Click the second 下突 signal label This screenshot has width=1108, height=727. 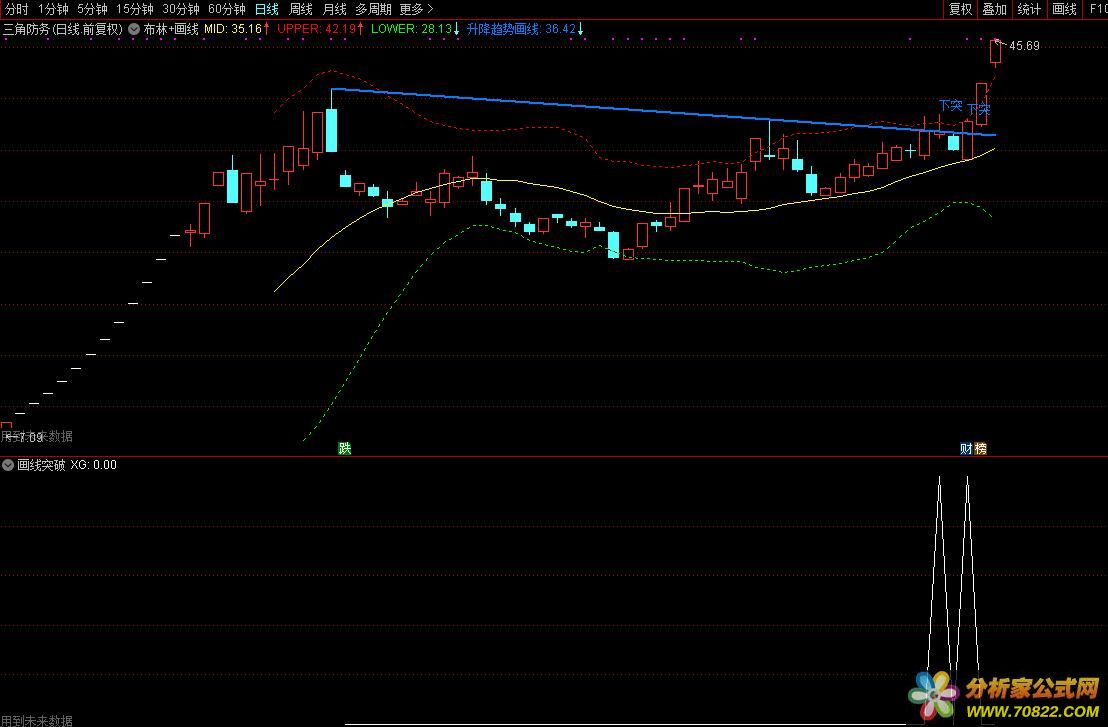[979, 110]
